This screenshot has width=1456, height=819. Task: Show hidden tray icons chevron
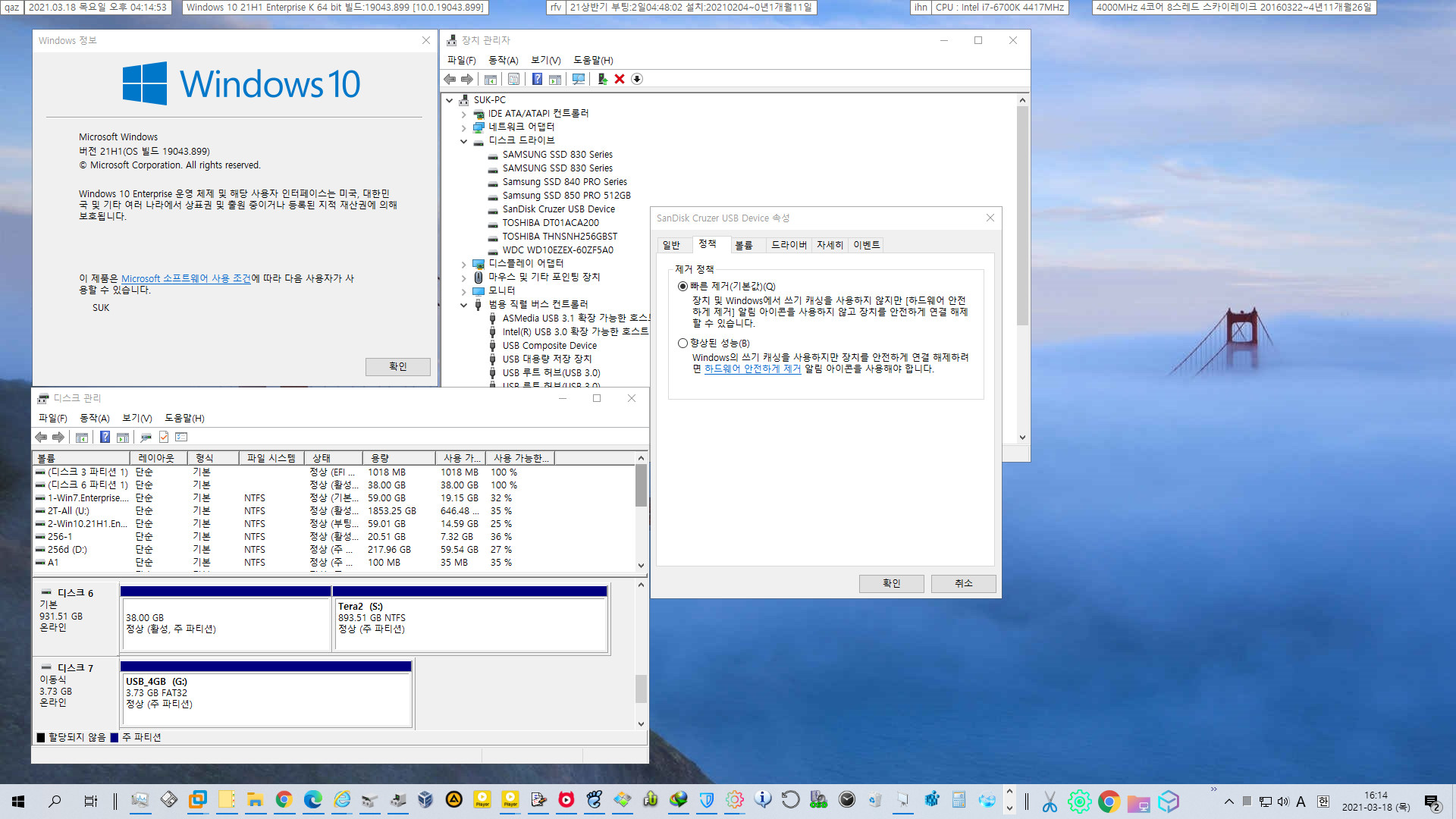pos(1228,802)
